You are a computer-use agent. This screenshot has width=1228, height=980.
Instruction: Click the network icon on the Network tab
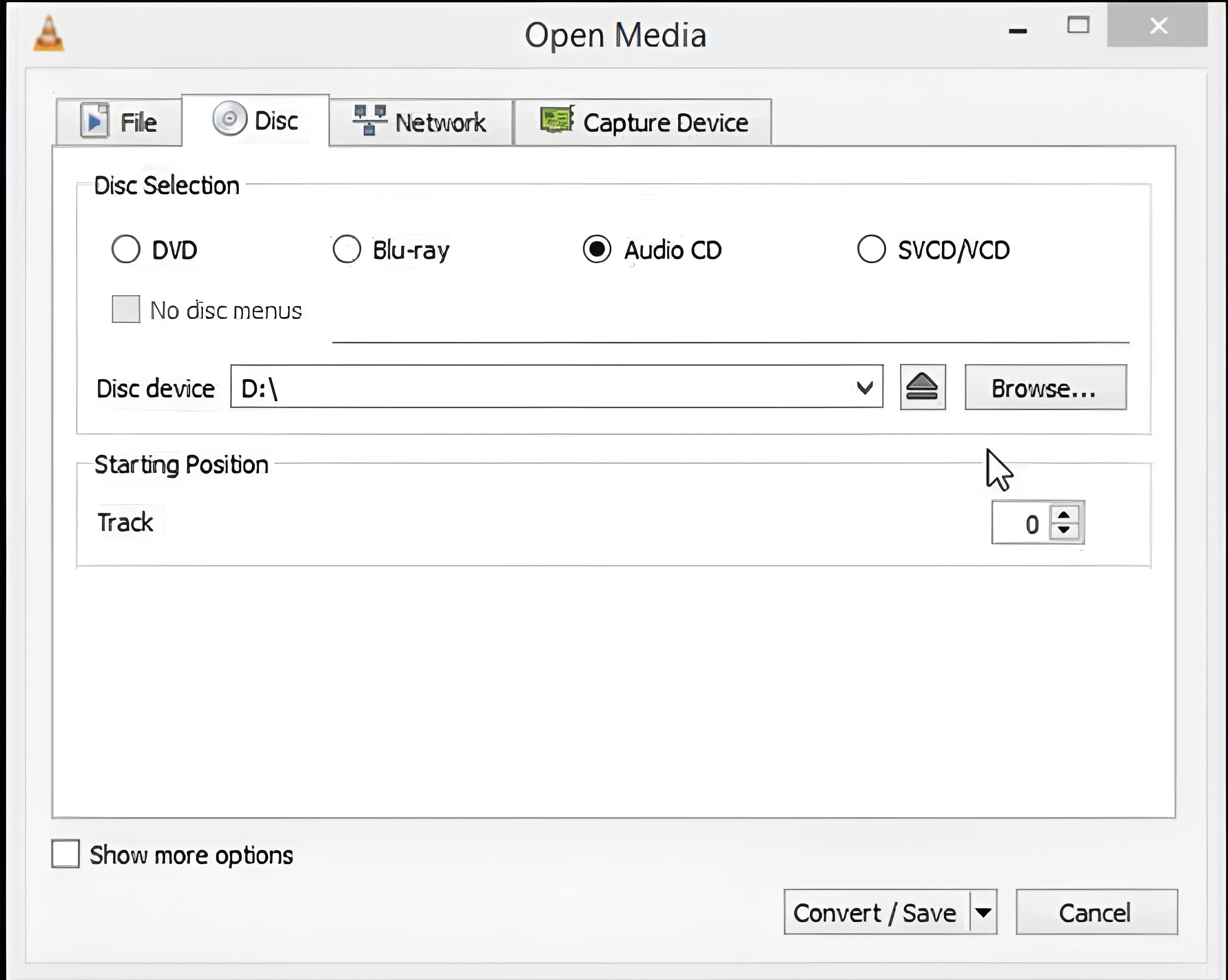click(x=369, y=120)
